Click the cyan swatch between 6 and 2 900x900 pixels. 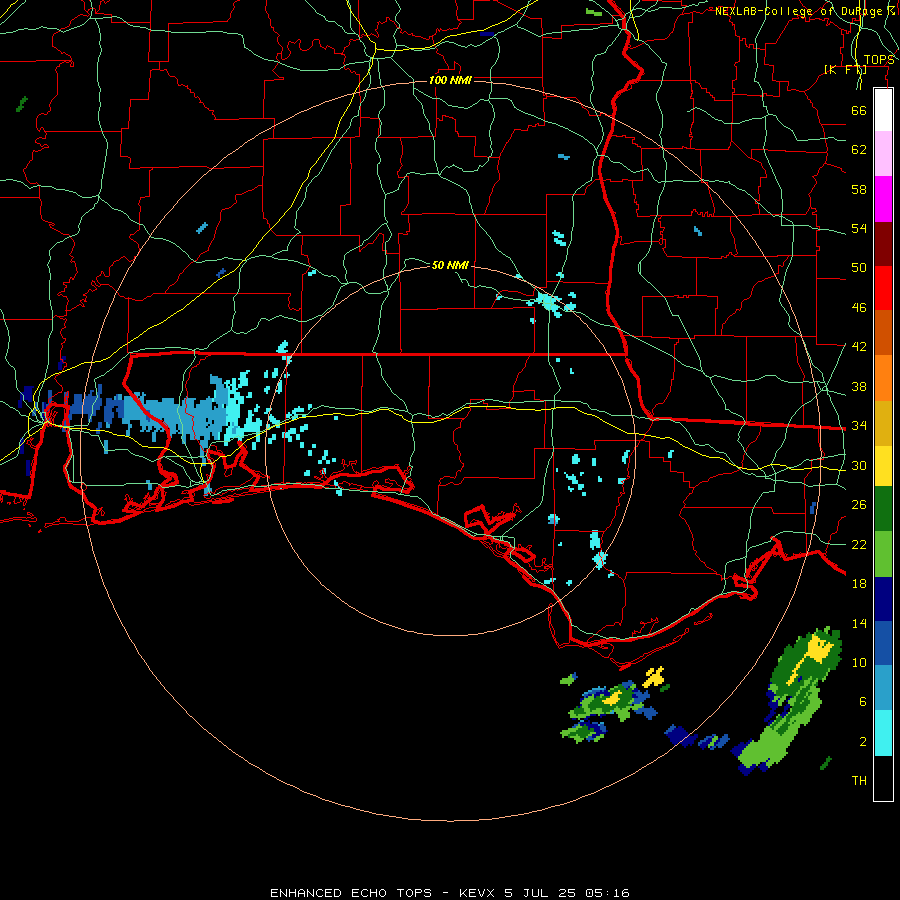(883, 732)
